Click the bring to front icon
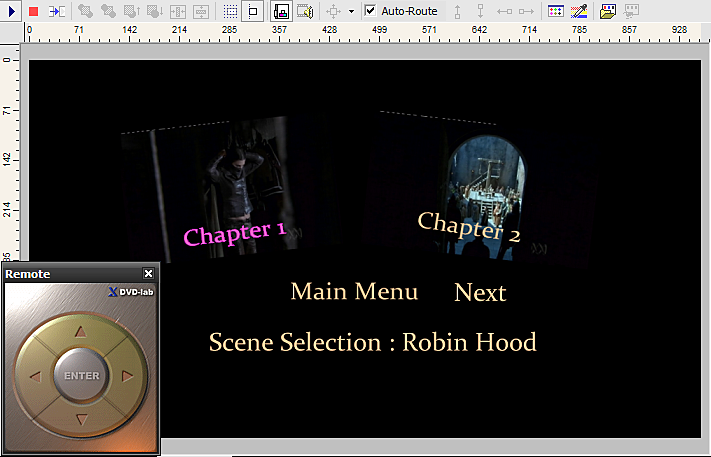Viewport: 711px width, 457px height. [x=85, y=11]
